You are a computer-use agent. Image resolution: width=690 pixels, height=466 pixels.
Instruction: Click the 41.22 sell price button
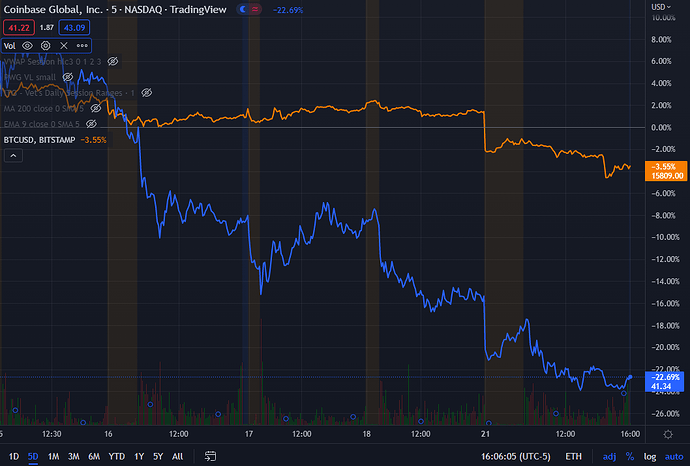[19, 28]
